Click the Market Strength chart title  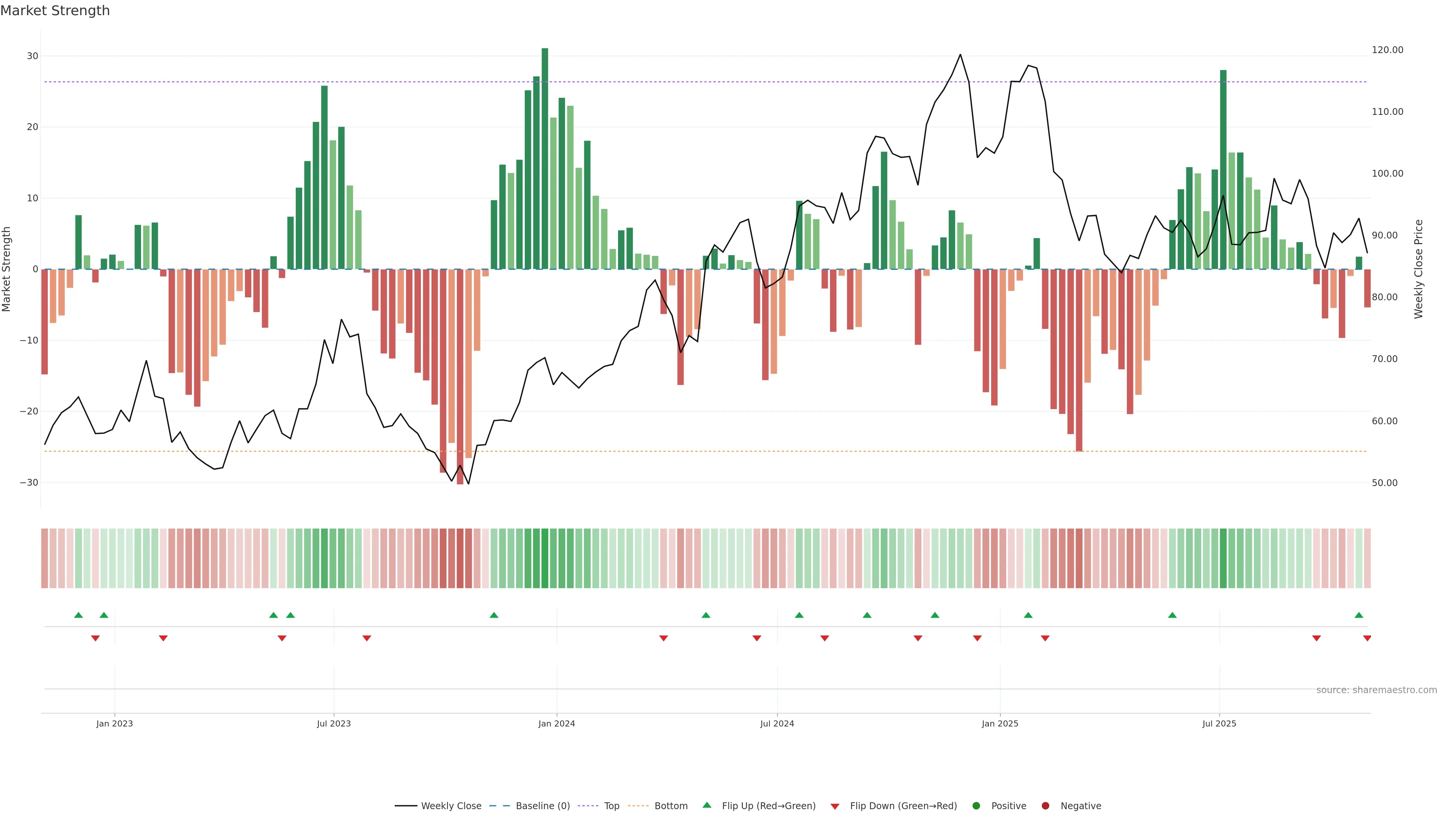(x=55, y=11)
